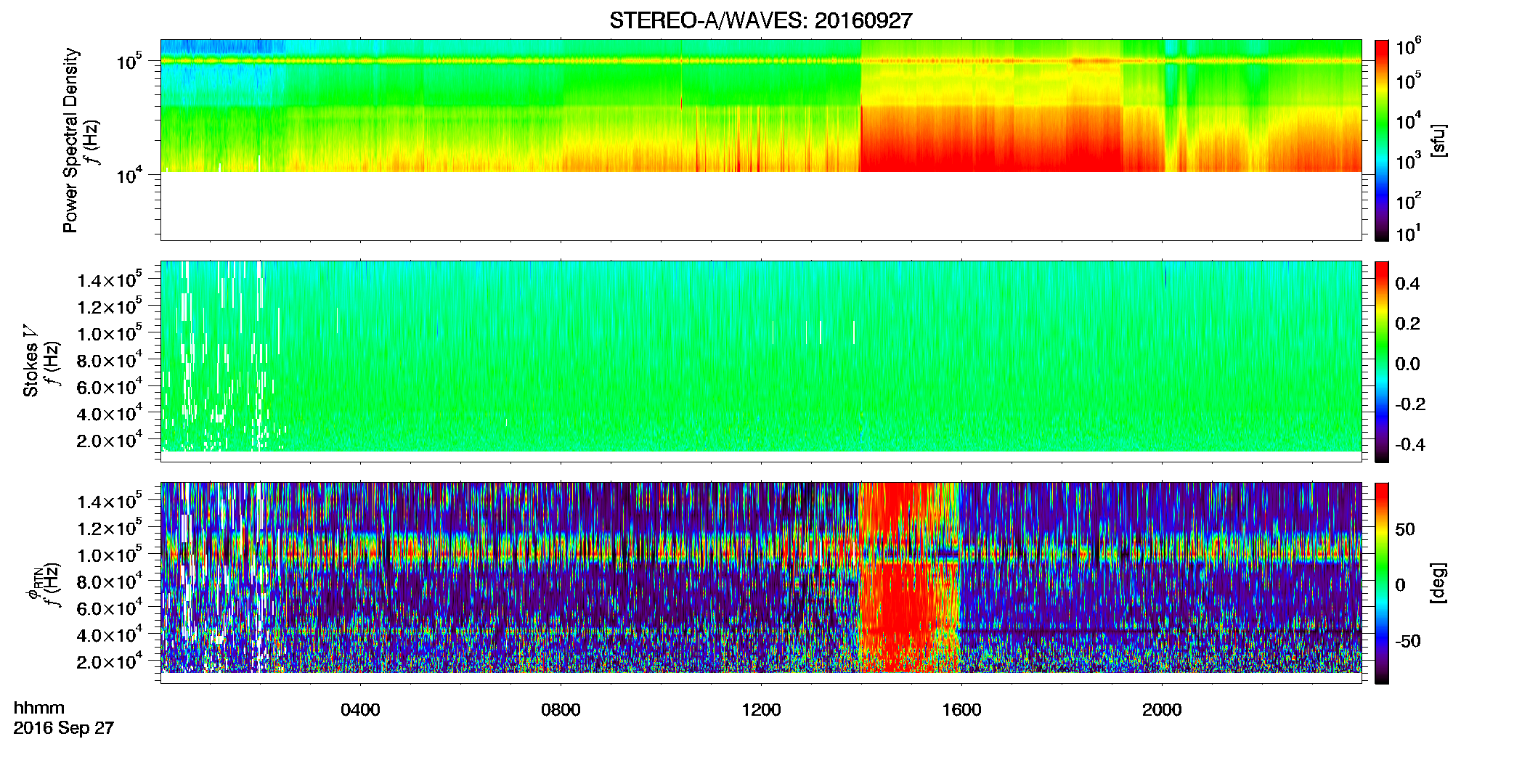
Task: Click the 10^5 y-axis tick of top panel
Action: (x=129, y=61)
